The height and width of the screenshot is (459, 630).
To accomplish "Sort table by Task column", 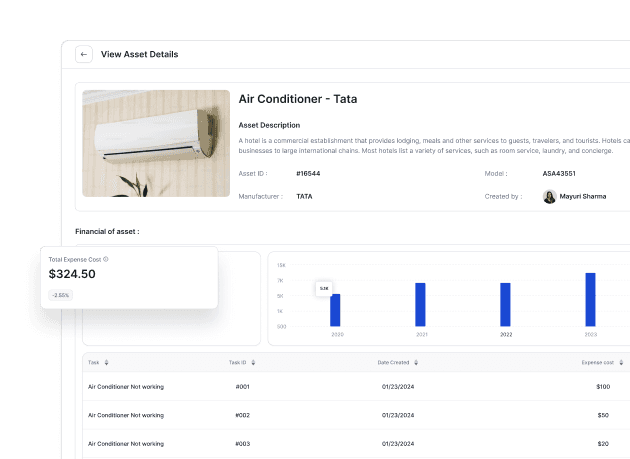I will (x=107, y=362).
